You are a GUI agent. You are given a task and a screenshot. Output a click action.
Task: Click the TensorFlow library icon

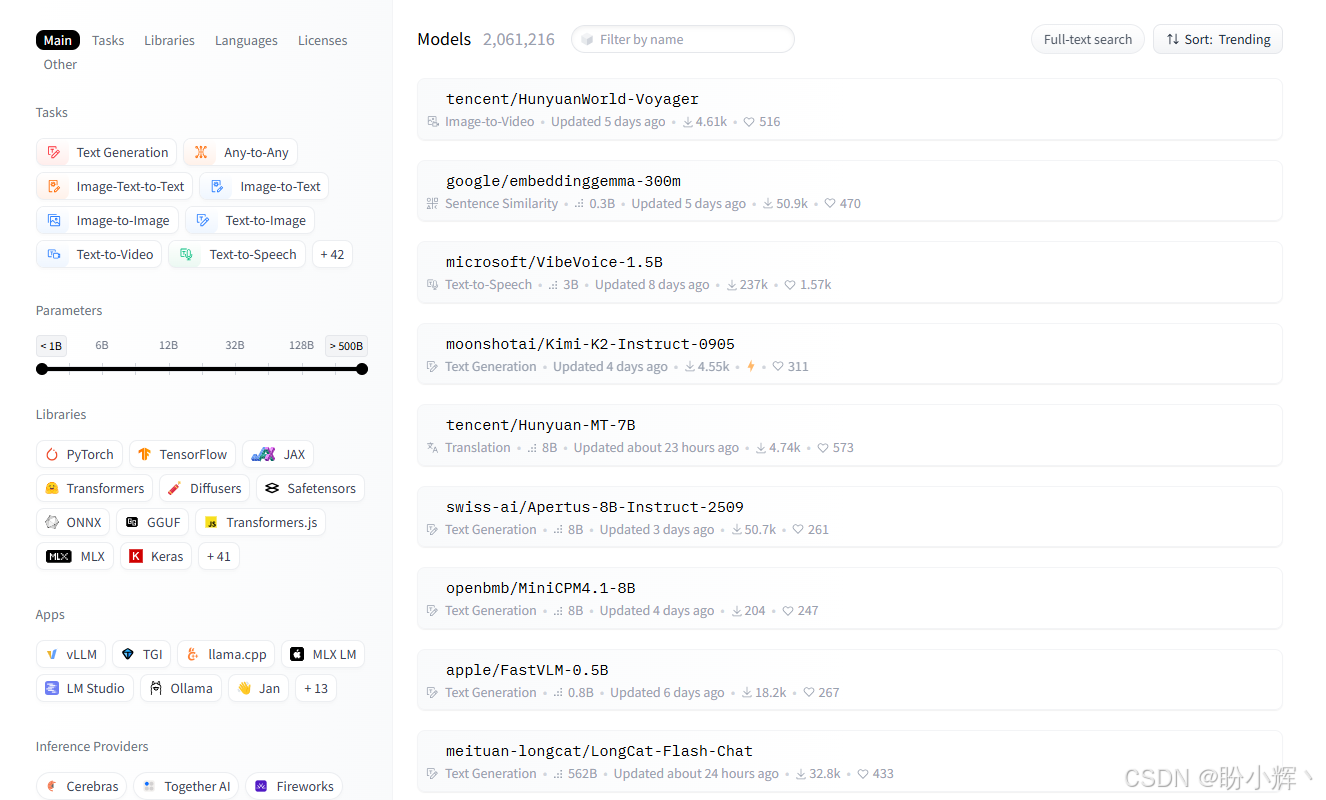(x=145, y=455)
